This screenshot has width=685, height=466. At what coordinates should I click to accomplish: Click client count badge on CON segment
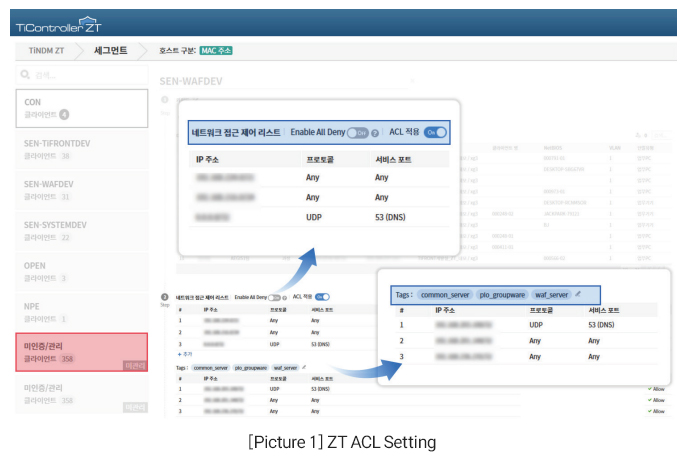coord(64,114)
